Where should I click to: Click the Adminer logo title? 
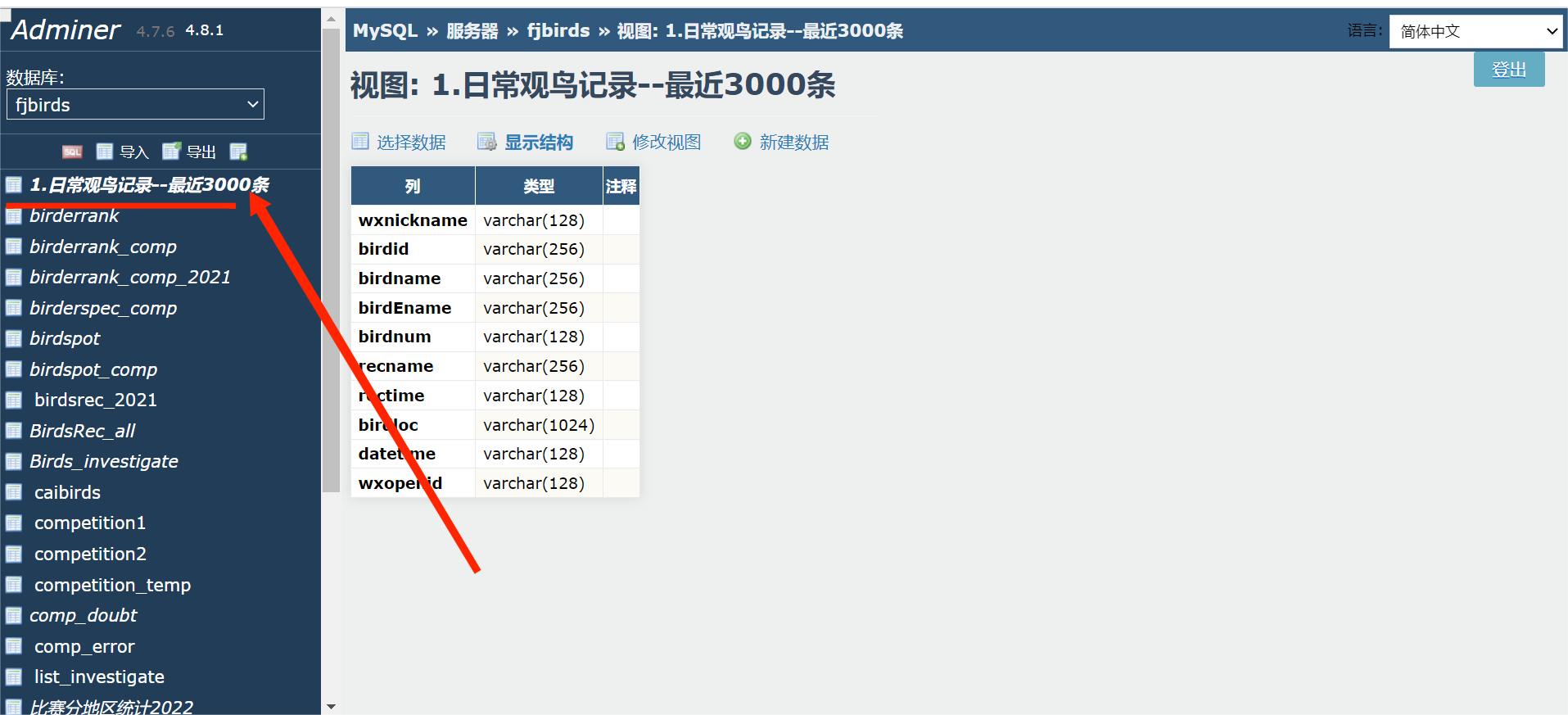pos(66,29)
